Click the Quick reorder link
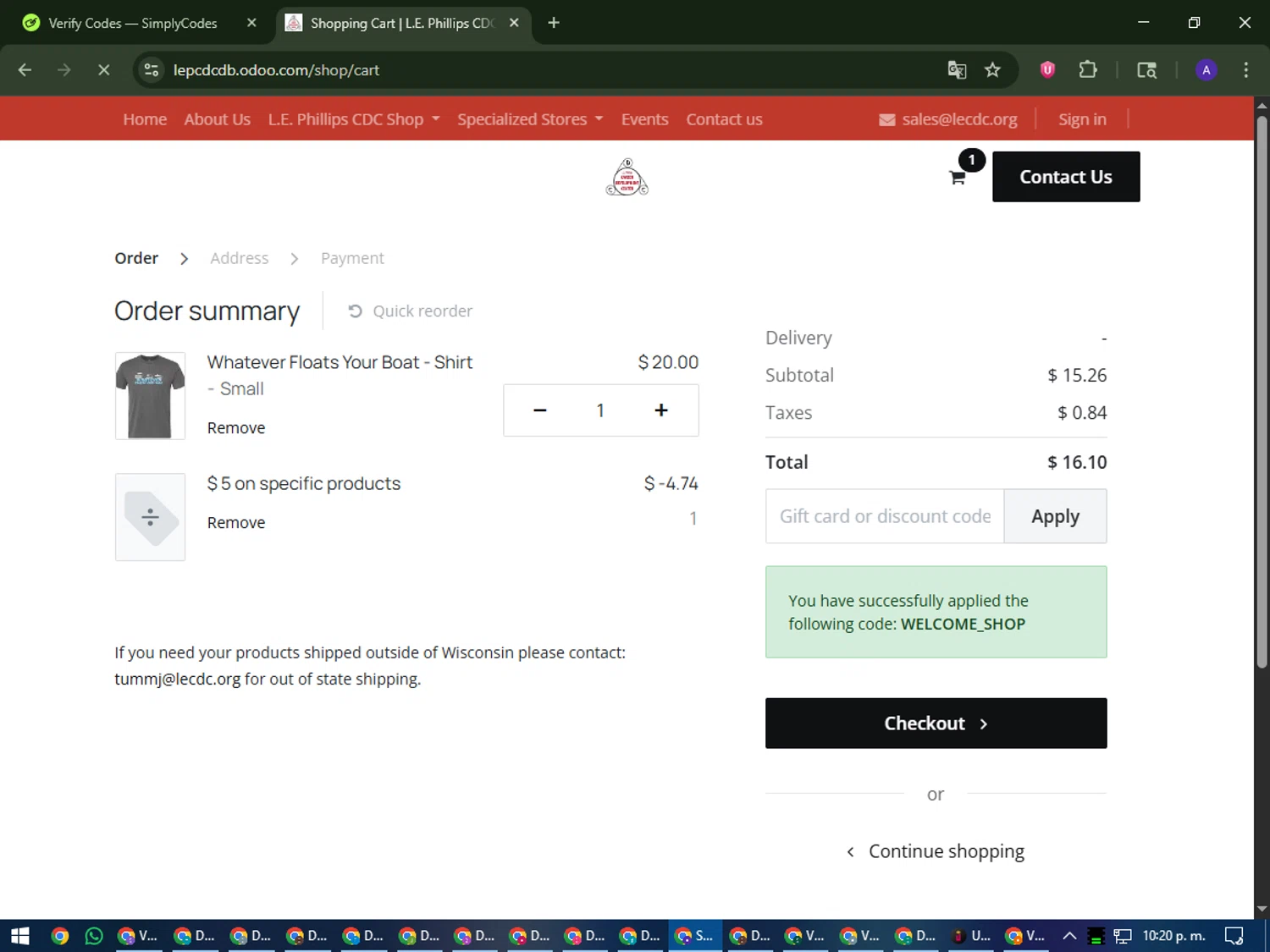The image size is (1270, 952). pos(410,311)
